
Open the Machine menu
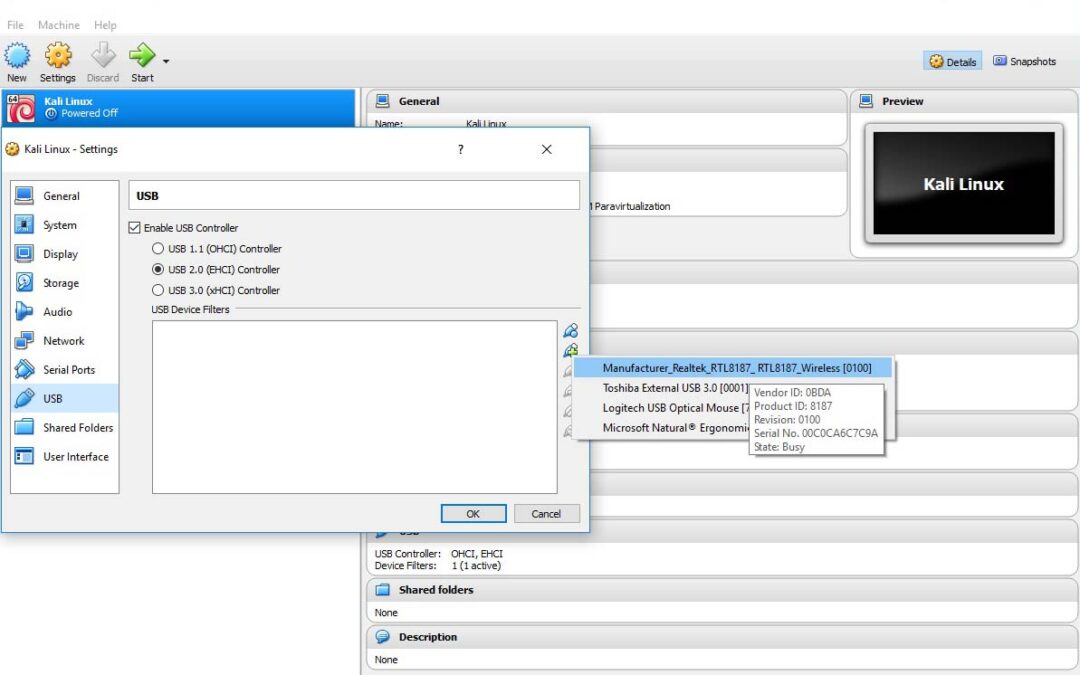59,25
